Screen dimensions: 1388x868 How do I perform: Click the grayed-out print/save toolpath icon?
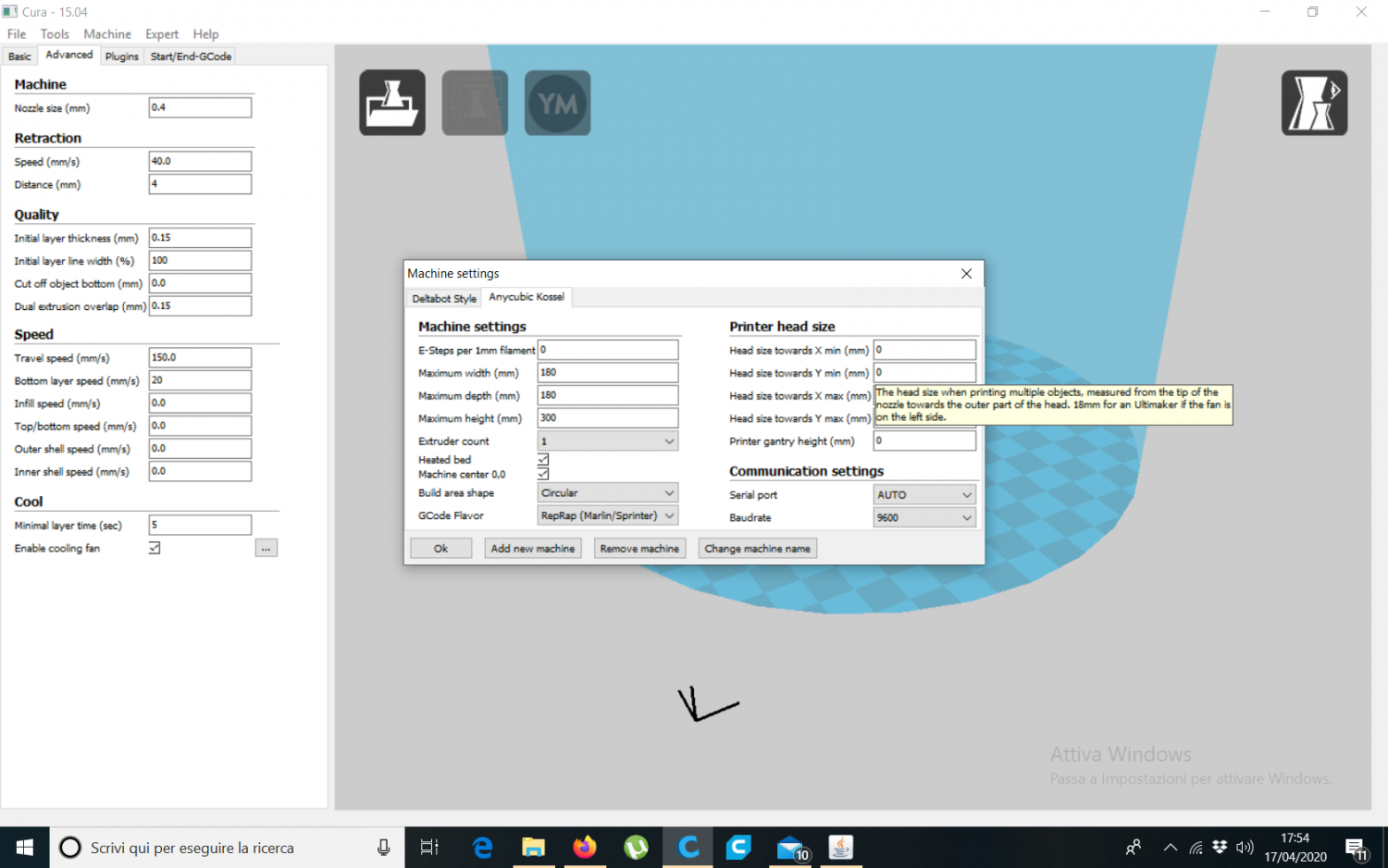pyautogui.click(x=475, y=103)
